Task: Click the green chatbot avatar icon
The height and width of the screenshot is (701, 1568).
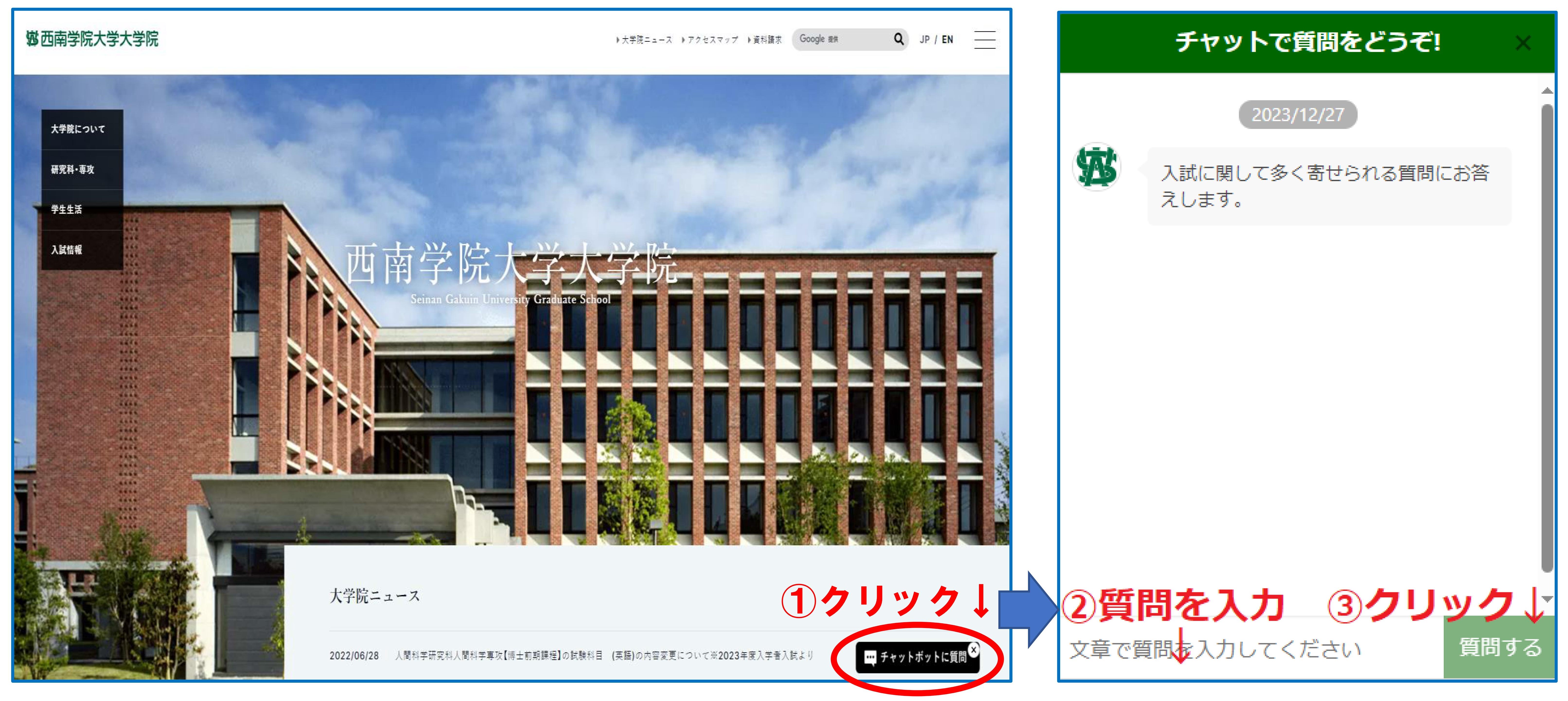Action: click(1096, 167)
